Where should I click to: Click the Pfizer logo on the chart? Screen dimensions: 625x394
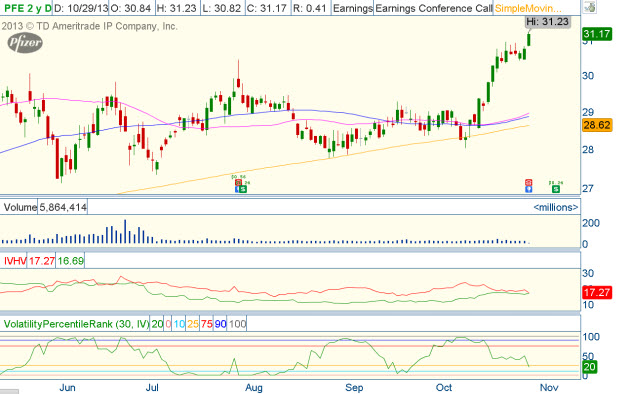[25, 43]
